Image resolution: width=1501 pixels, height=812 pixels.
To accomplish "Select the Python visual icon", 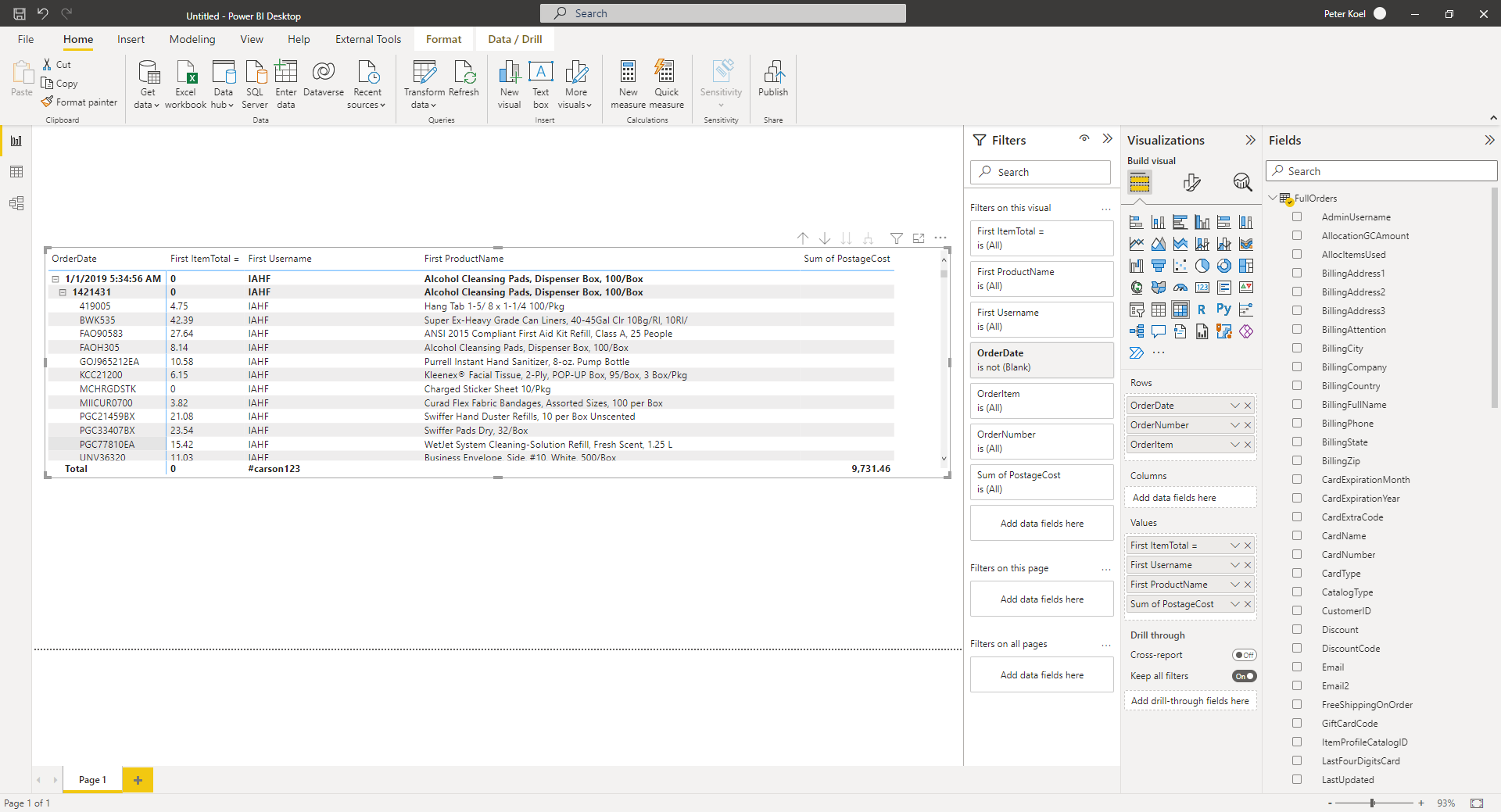I will pyautogui.click(x=1223, y=309).
